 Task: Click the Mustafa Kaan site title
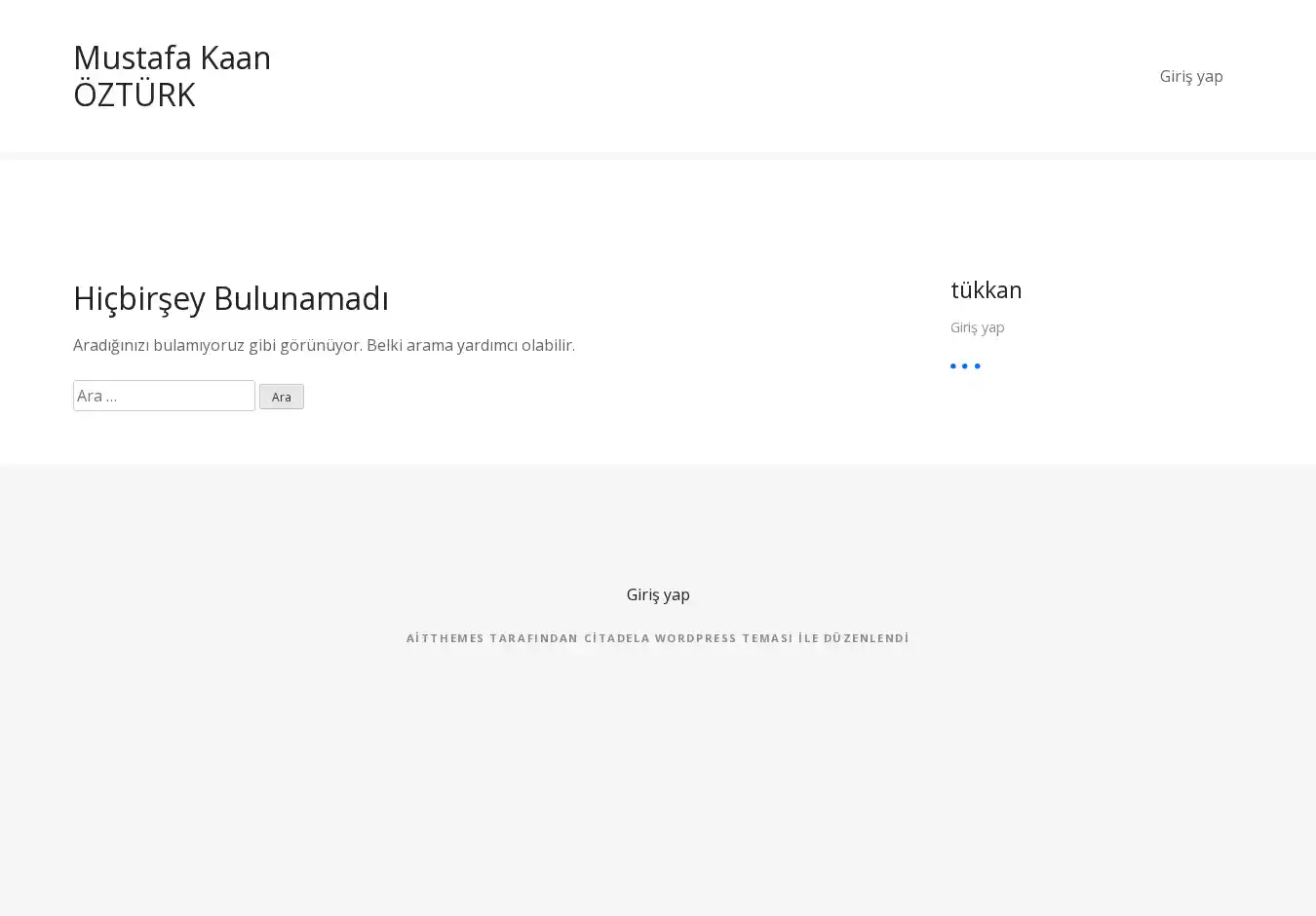[172, 58]
